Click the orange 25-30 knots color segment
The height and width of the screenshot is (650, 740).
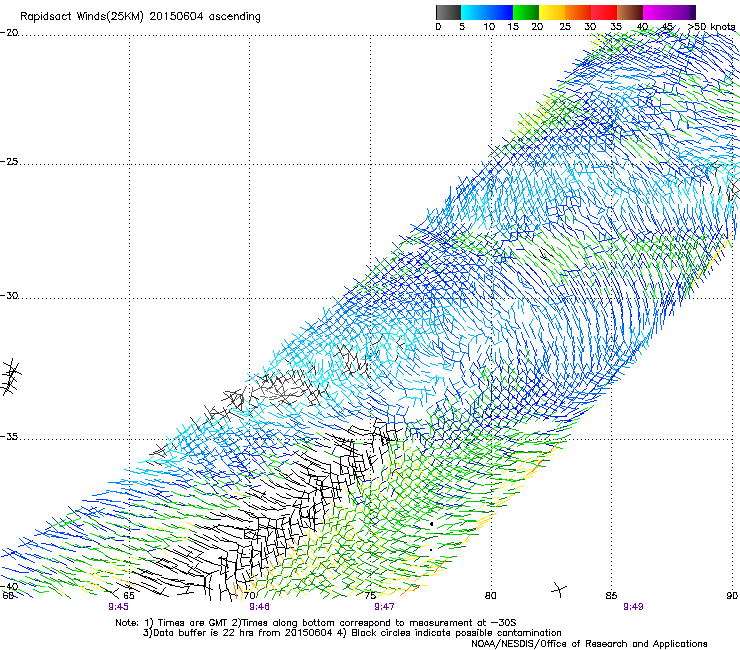[578, 12]
